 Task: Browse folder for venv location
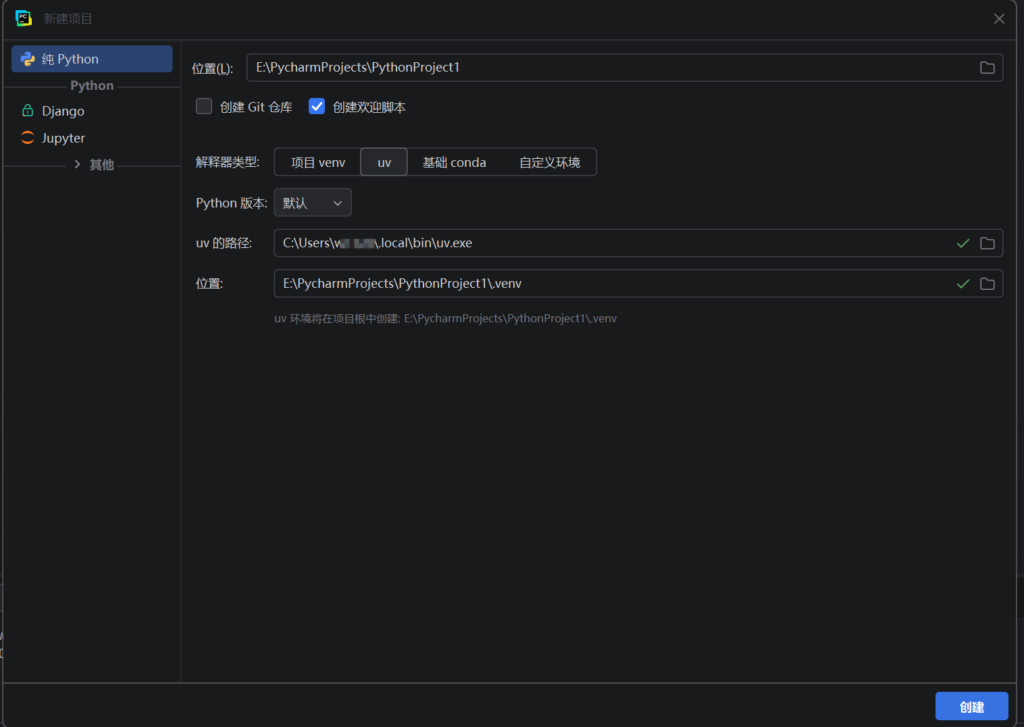(987, 284)
